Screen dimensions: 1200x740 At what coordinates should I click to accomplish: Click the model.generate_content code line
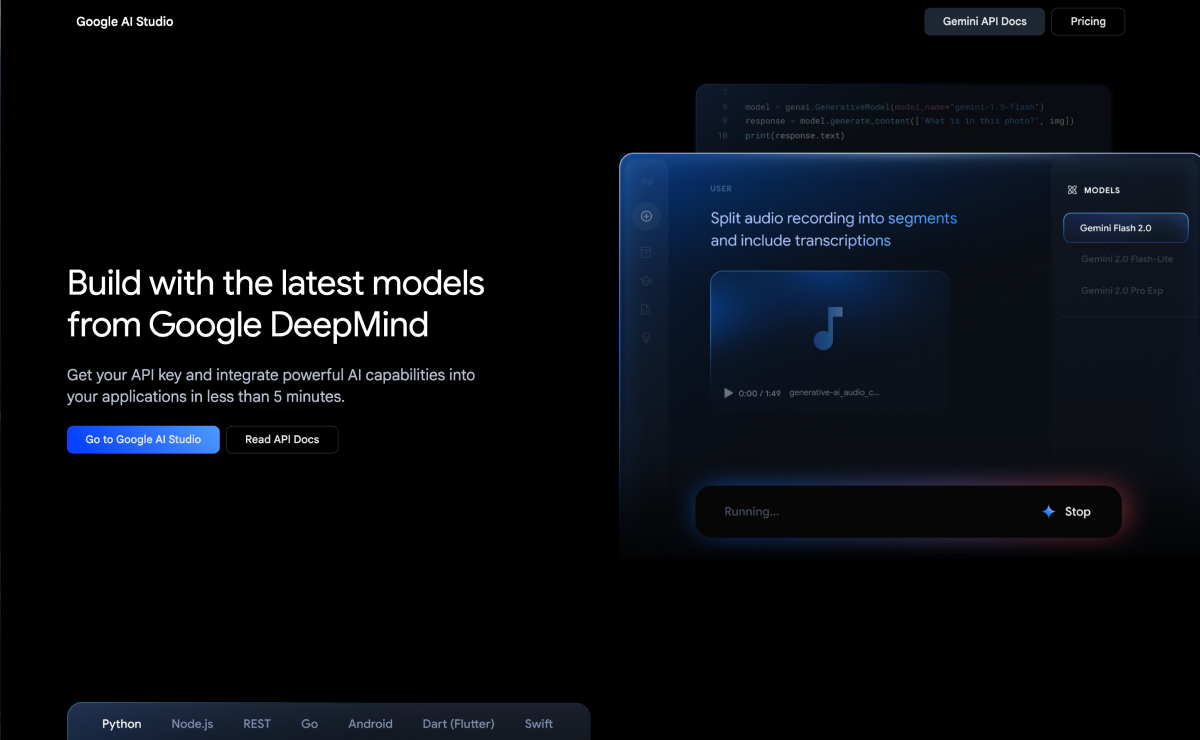909,121
